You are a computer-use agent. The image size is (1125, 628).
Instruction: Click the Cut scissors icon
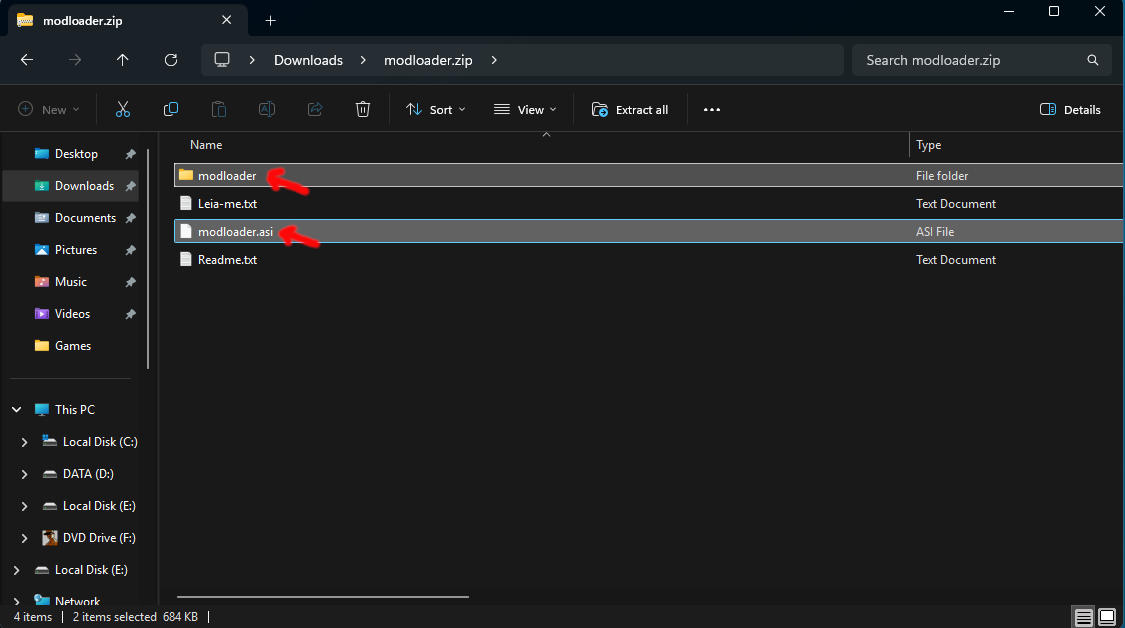(123, 109)
